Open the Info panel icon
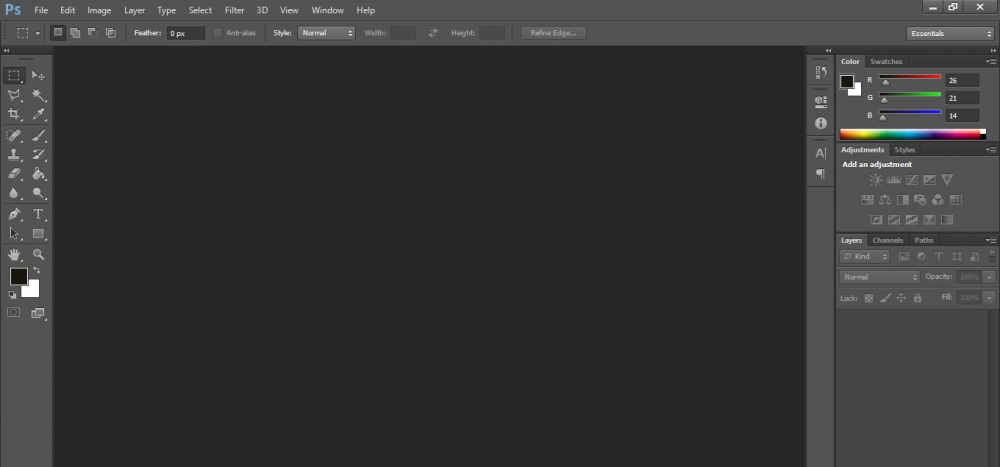 click(821, 123)
